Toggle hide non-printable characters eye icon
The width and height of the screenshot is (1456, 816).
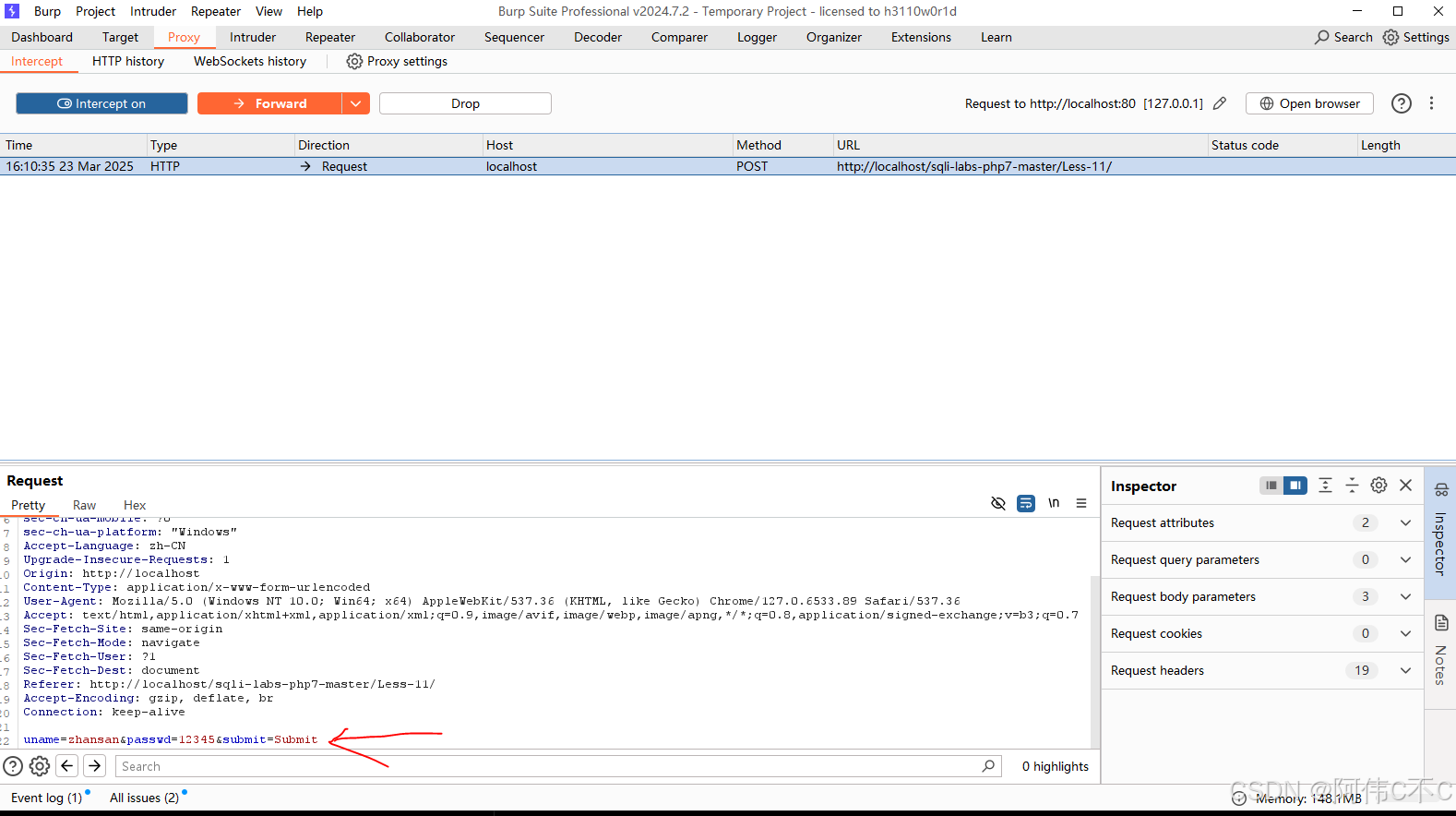tap(998, 503)
